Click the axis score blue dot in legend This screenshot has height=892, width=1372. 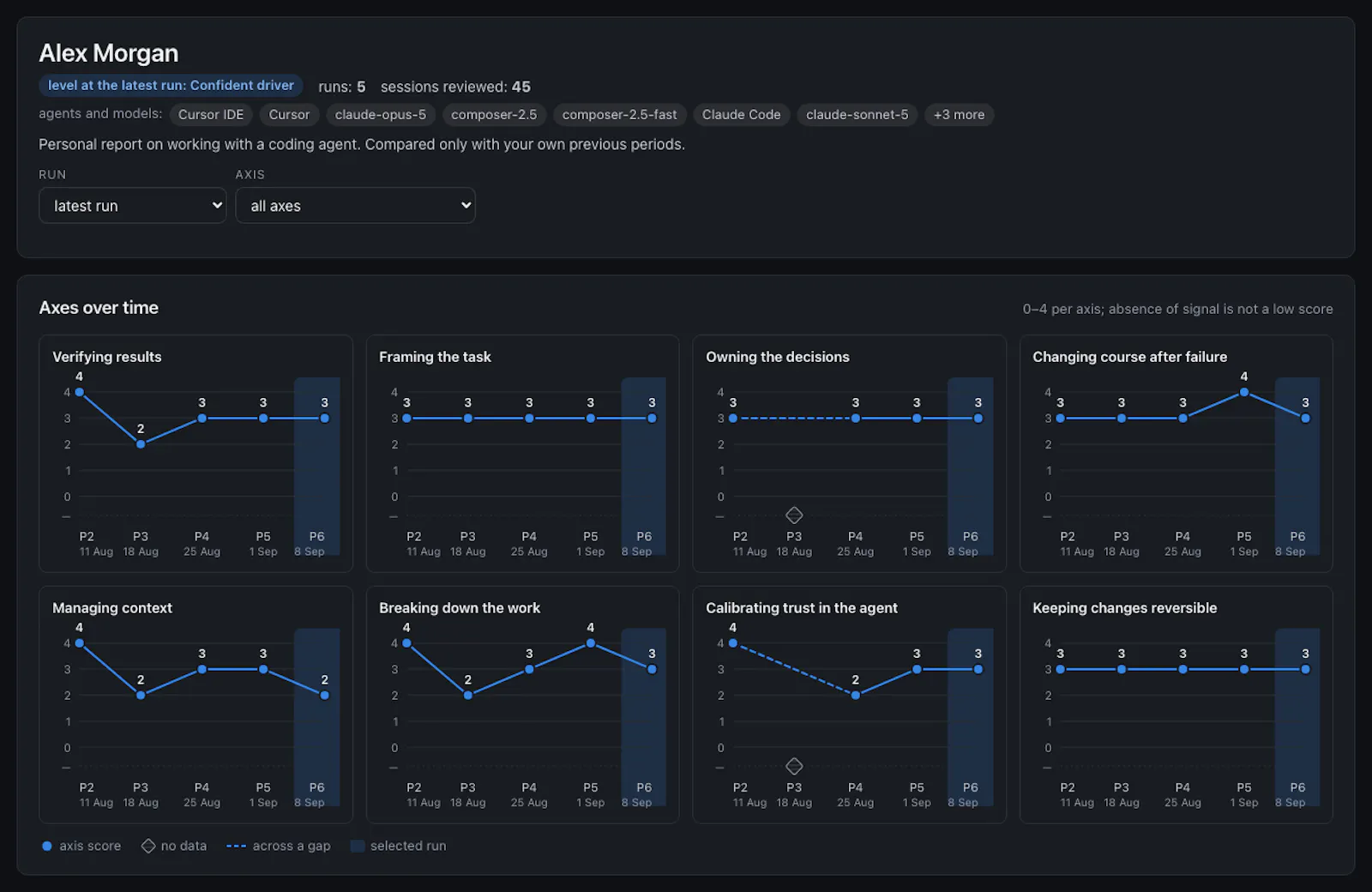(x=47, y=846)
